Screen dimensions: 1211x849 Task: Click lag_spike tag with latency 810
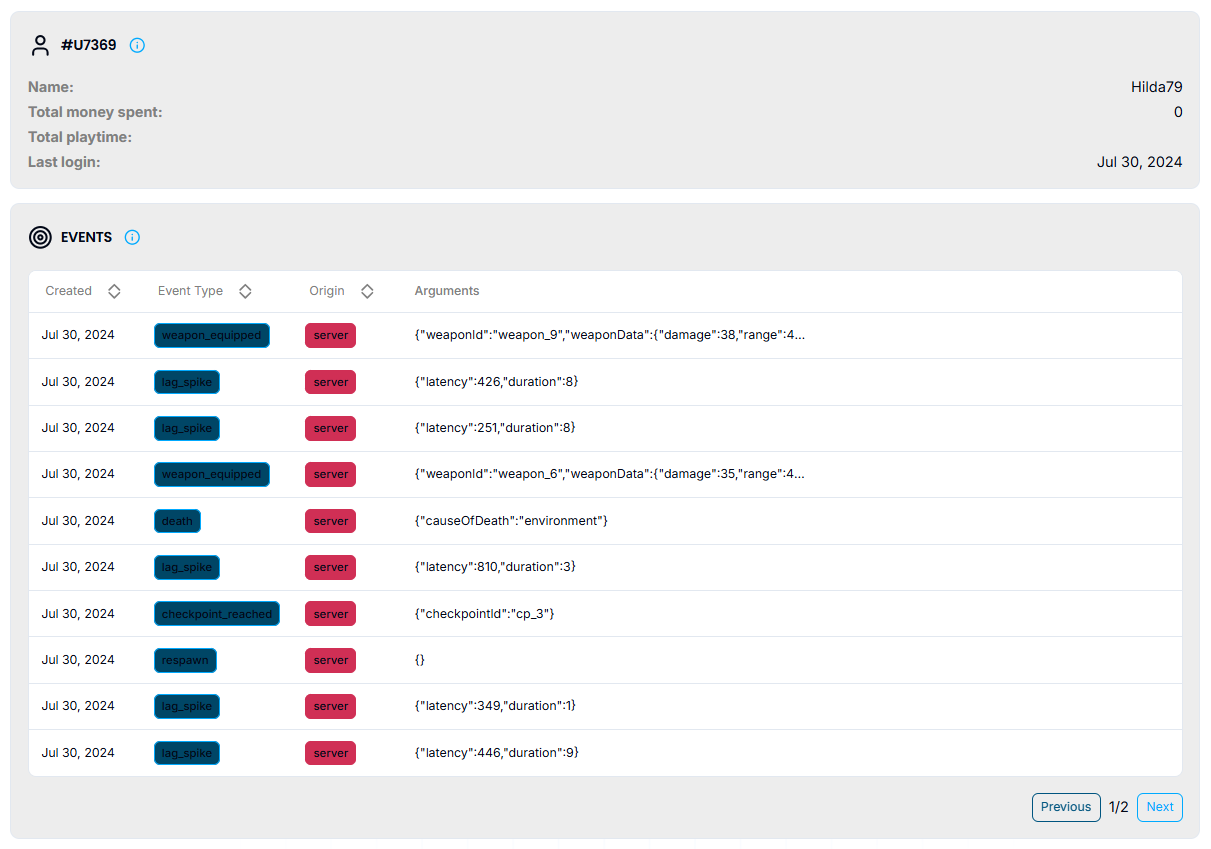point(187,567)
